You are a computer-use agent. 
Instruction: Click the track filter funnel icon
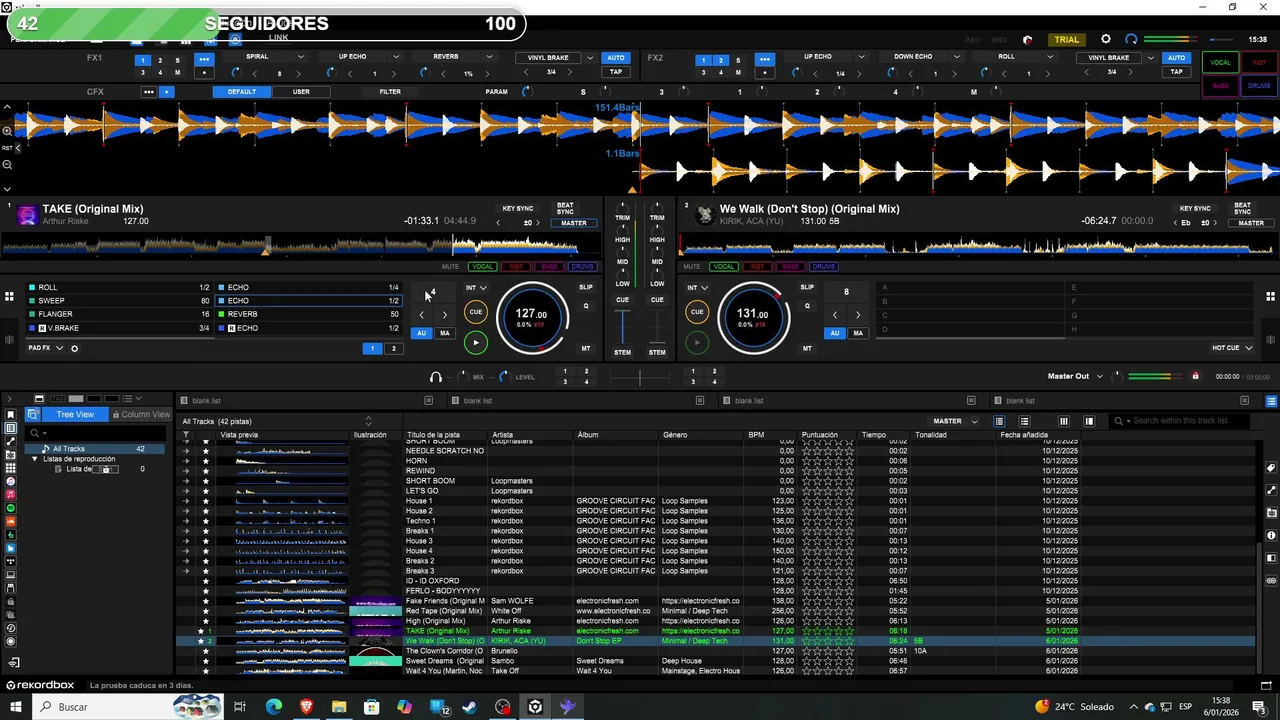(x=185, y=435)
